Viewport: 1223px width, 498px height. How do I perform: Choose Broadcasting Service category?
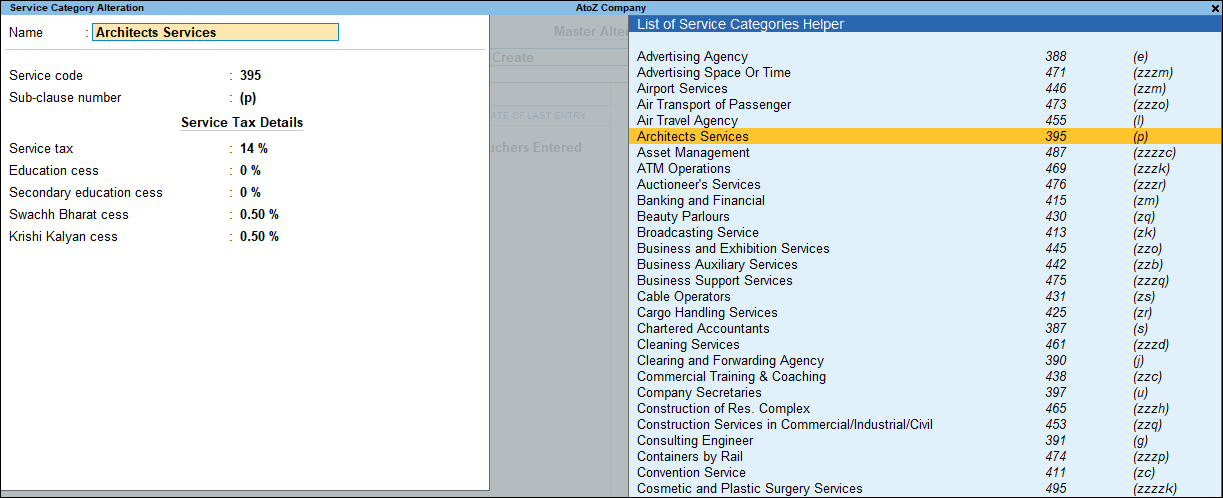click(925, 232)
